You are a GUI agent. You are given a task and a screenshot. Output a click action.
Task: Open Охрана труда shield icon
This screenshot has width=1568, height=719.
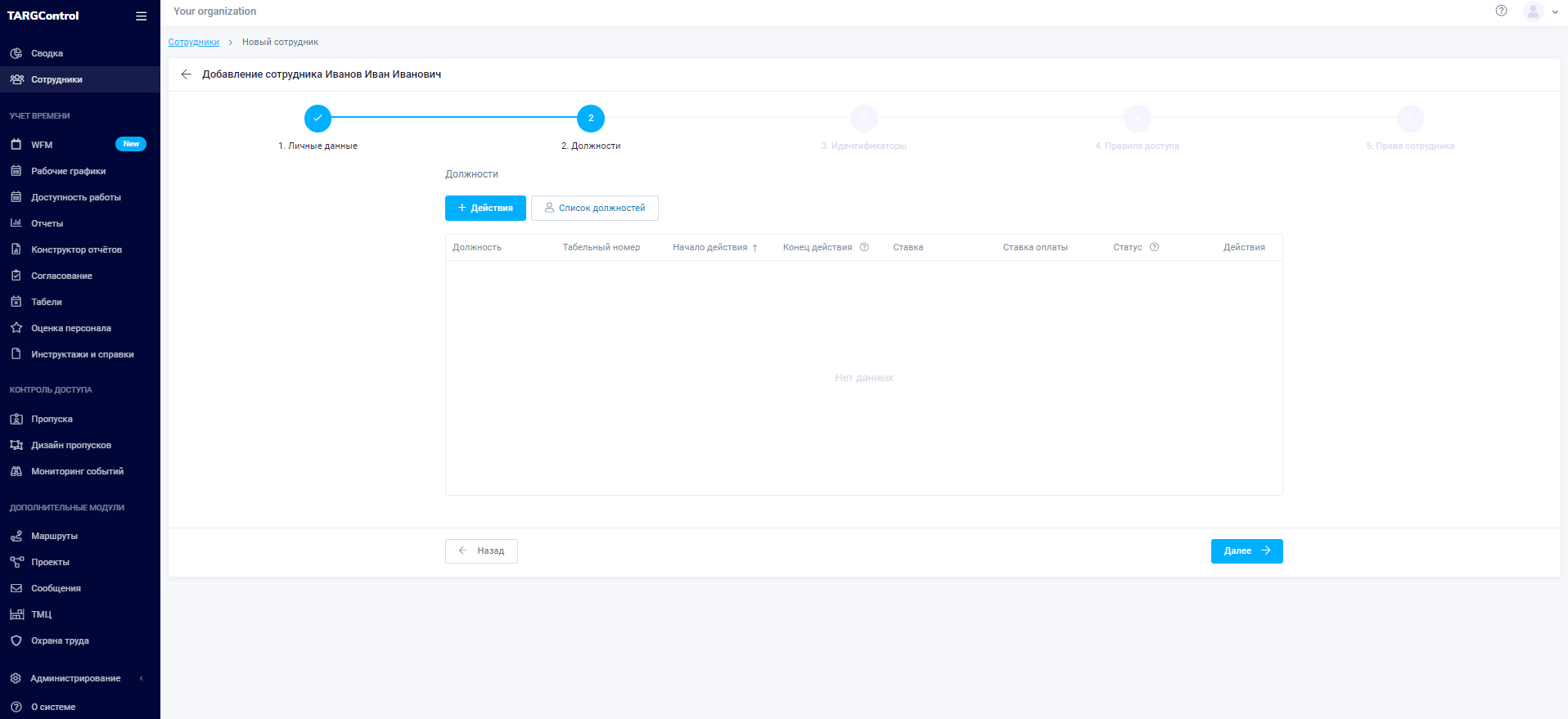pos(16,640)
